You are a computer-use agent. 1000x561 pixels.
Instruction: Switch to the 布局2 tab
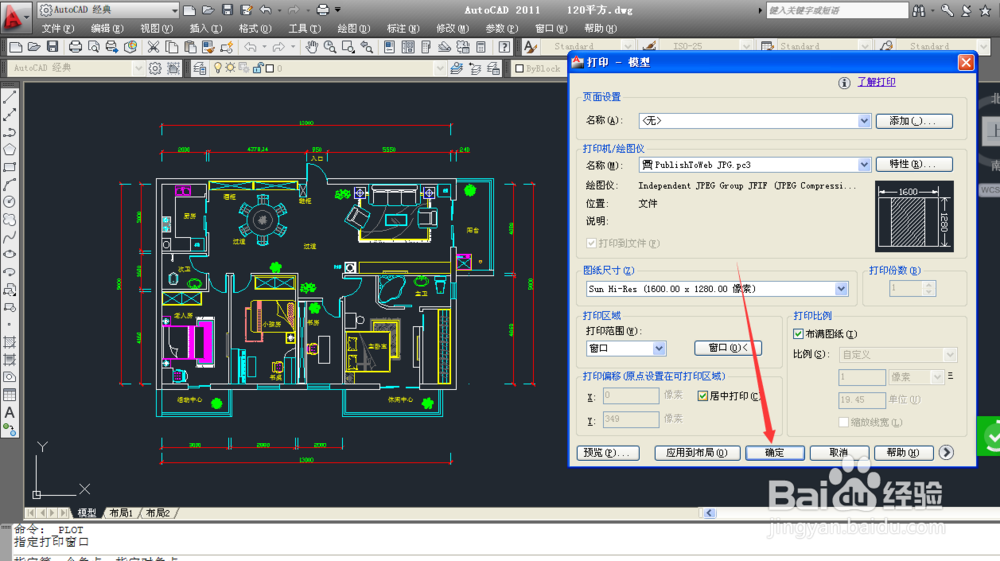(x=158, y=513)
